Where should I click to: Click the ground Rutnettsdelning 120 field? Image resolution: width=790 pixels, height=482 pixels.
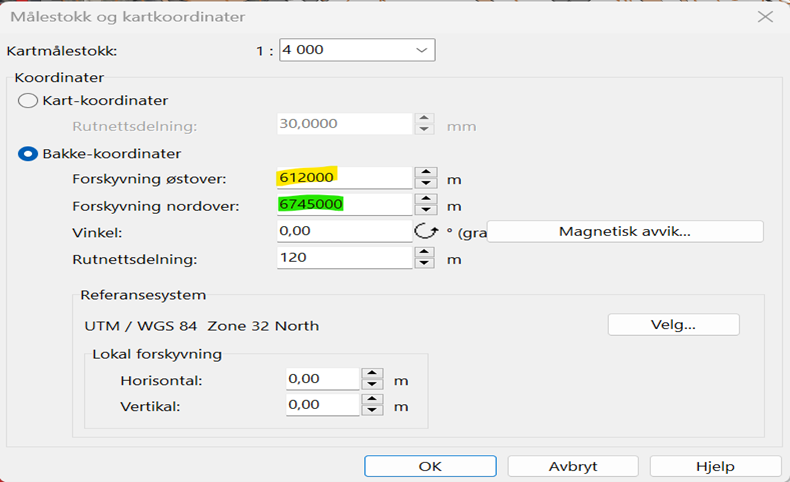click(x=345, y=258)
